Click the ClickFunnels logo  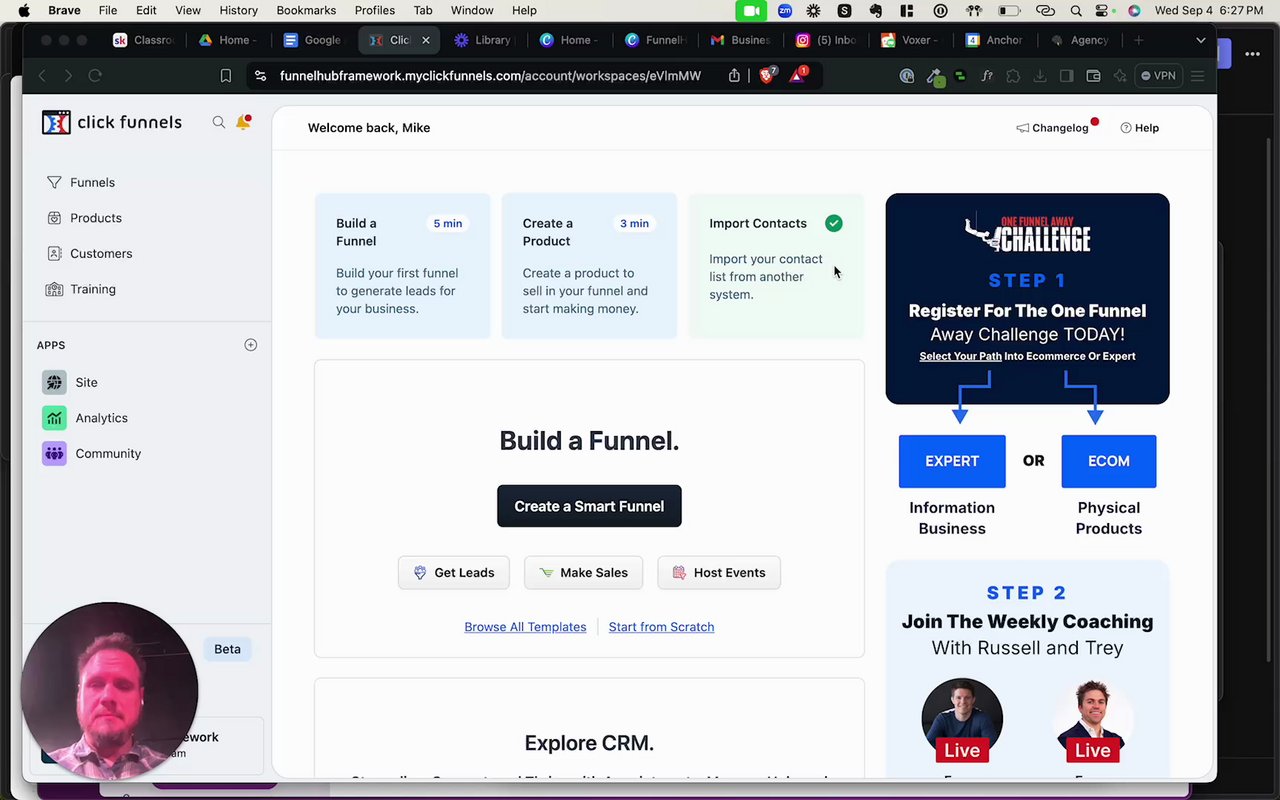click(112, 122)
